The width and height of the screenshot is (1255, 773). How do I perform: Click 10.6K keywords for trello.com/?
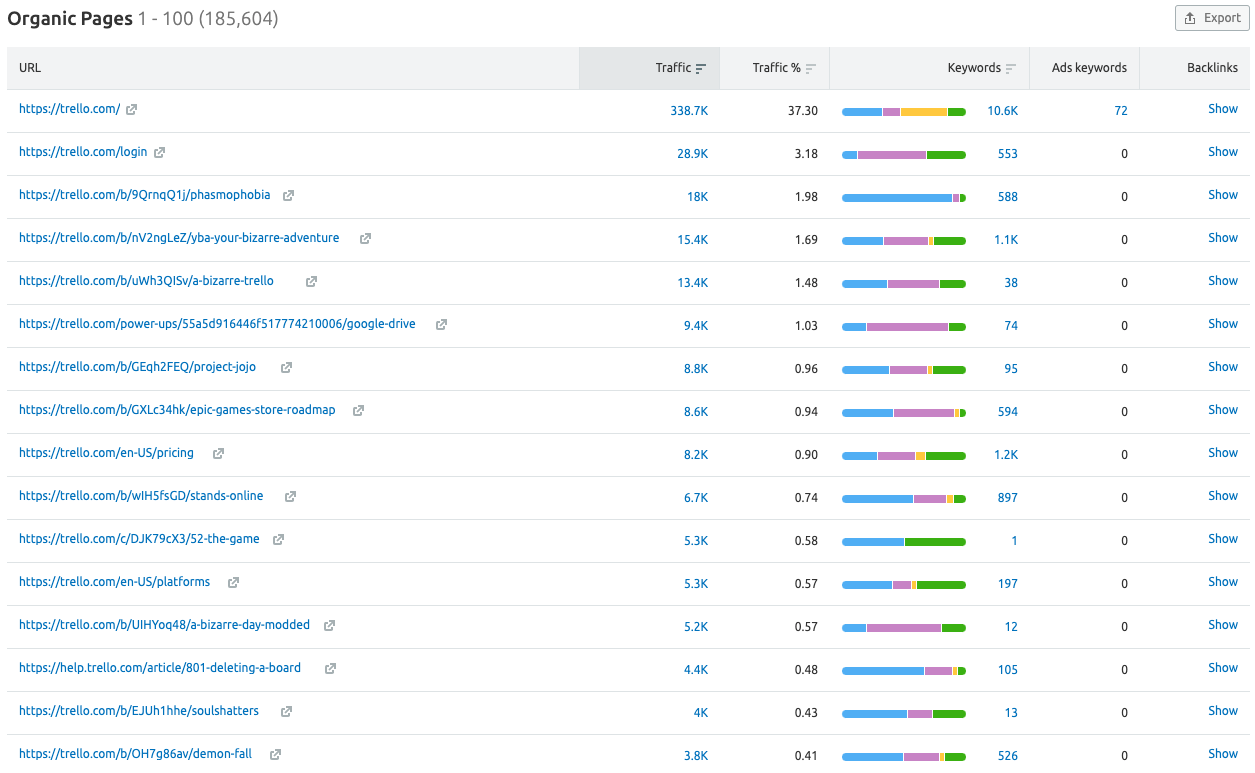pyautogui.click(x=1002, y=111)
